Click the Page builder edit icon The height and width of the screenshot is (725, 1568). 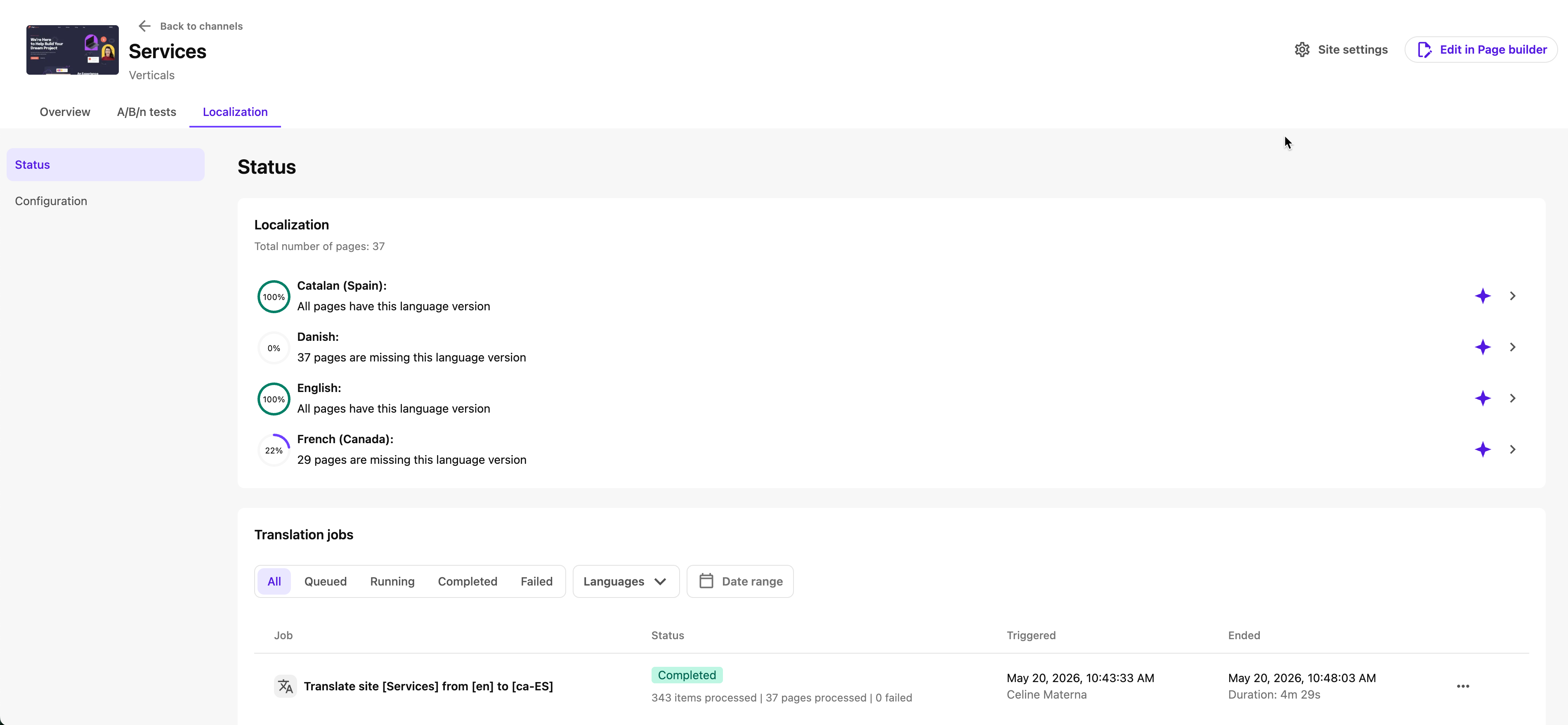click(1424, 50)
